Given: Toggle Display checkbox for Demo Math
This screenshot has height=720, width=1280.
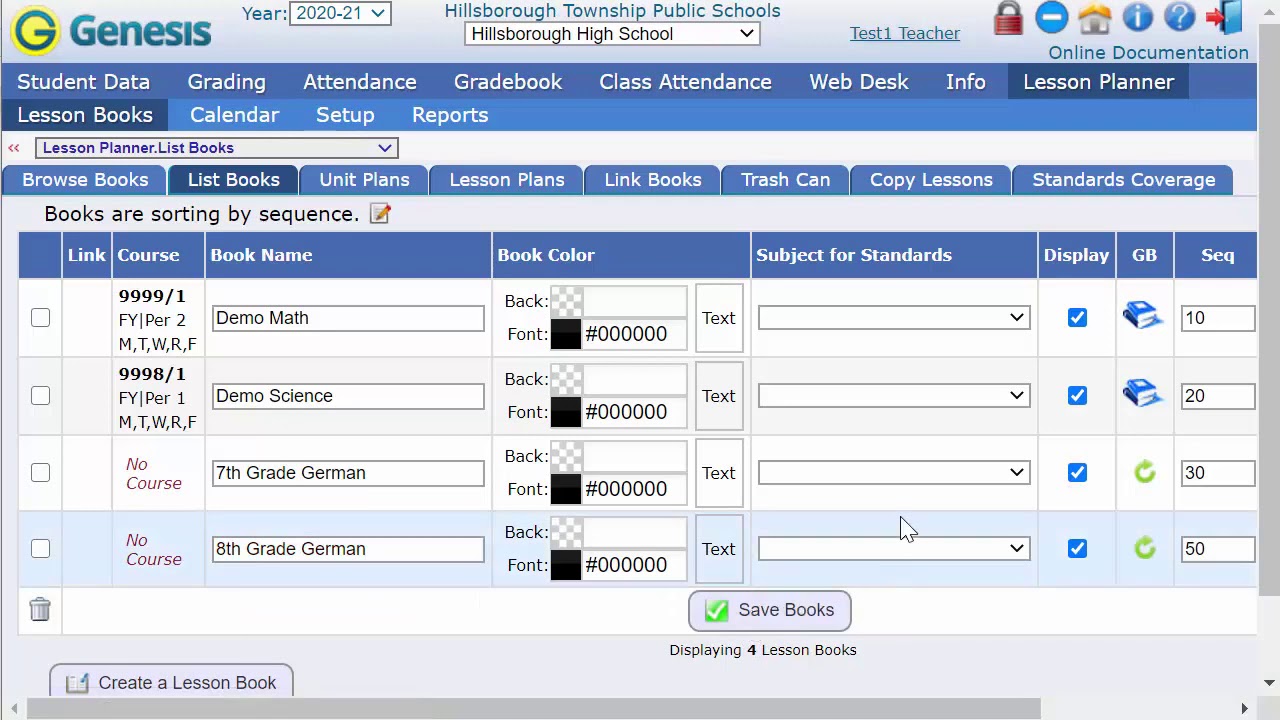Looking at the screenshot, I should tap(1077, 318).
